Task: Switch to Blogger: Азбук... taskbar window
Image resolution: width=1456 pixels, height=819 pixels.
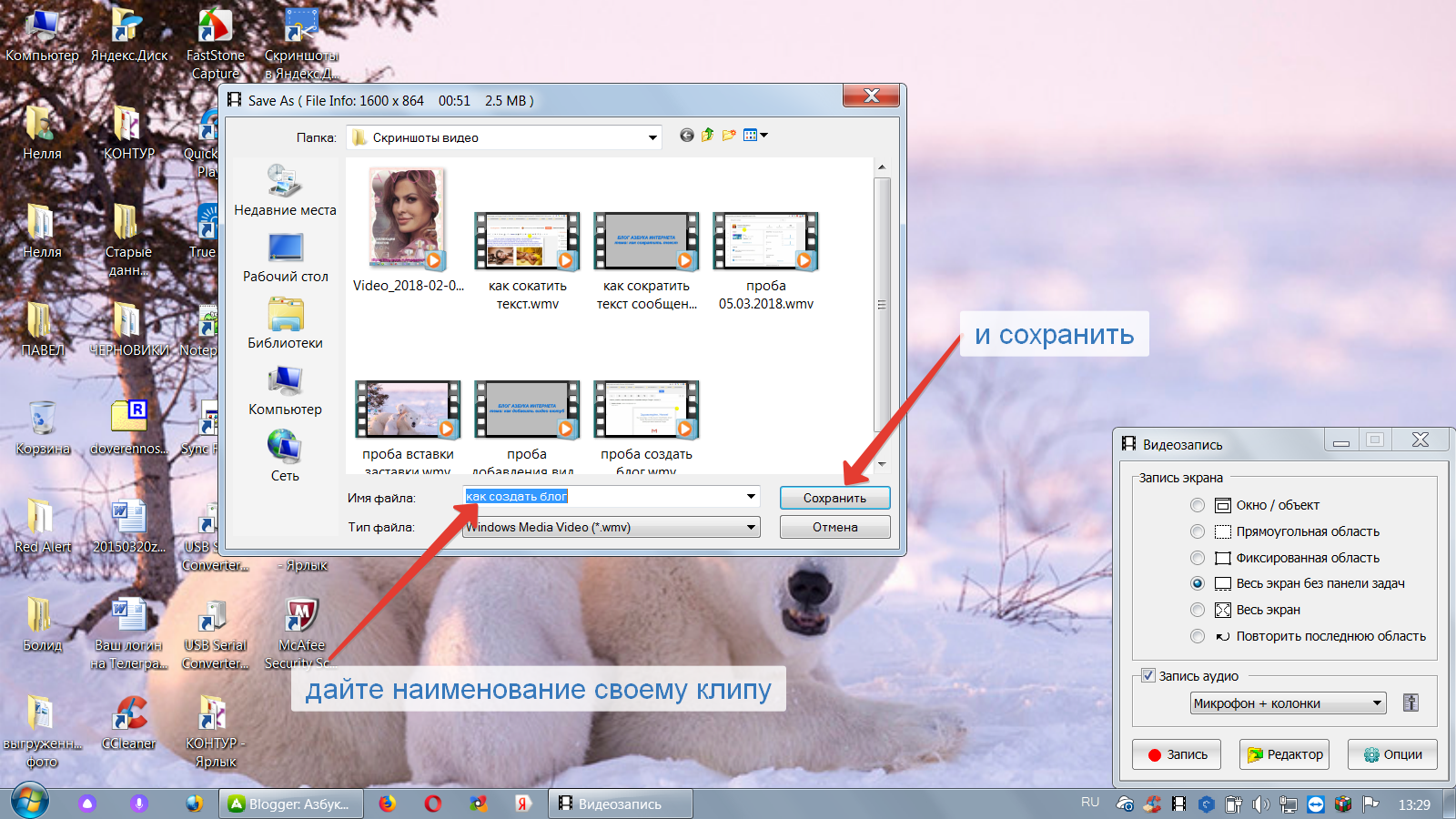Action: [291, 804]
